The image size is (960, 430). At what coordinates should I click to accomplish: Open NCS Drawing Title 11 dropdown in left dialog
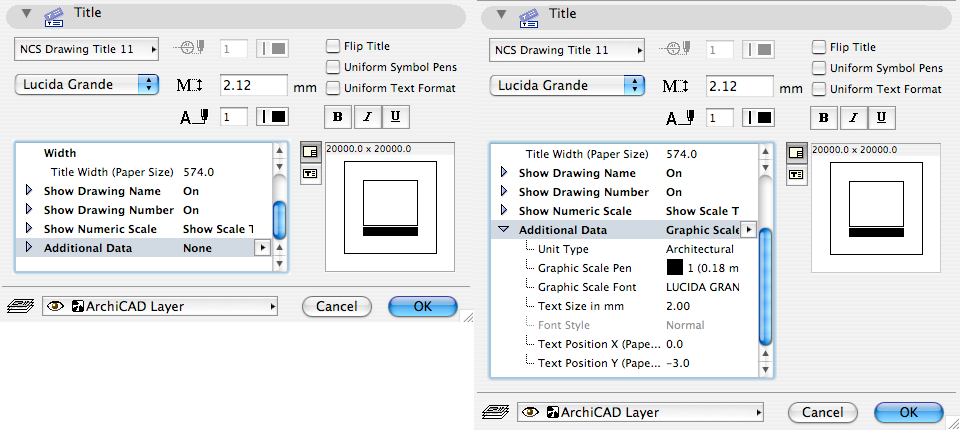(x=86, y=50)
